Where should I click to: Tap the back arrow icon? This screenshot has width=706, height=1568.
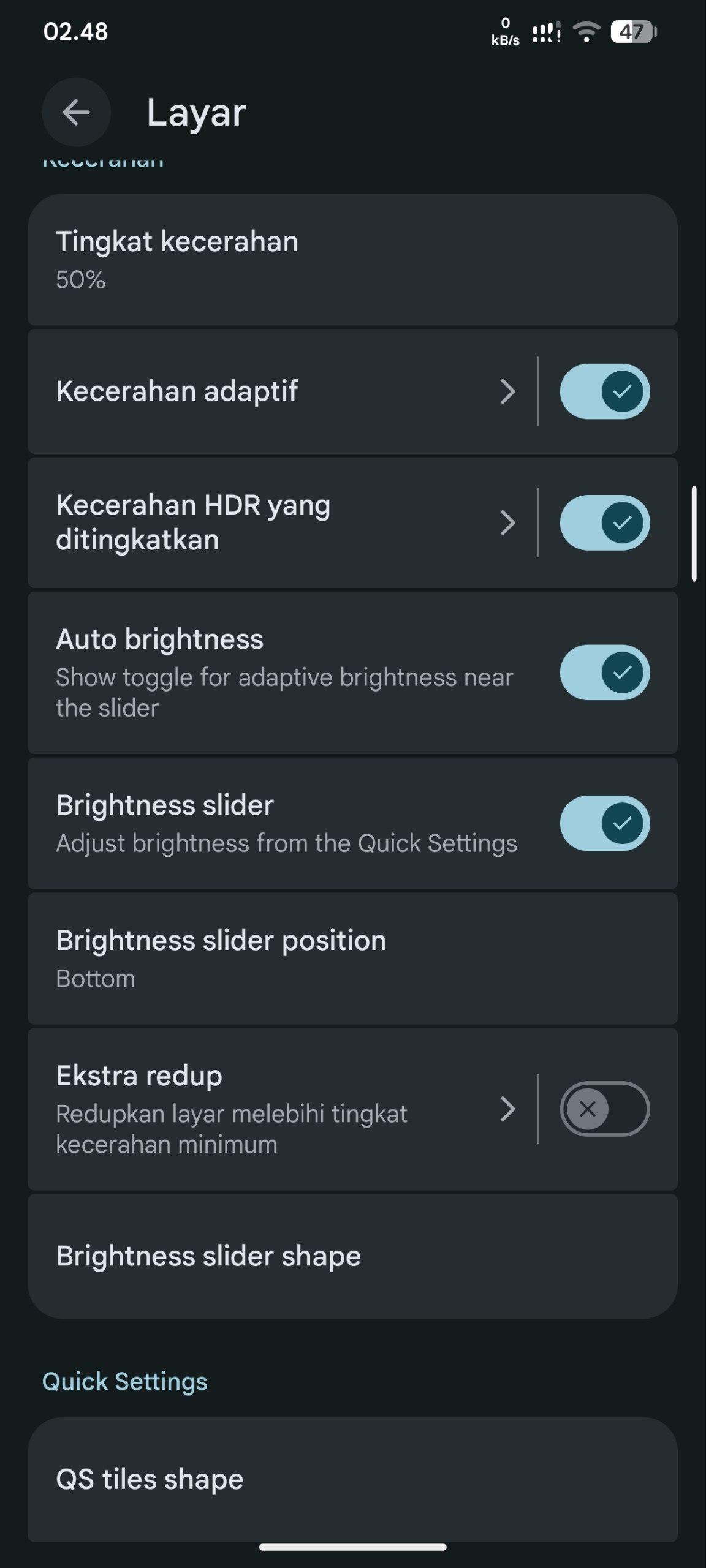point(76,112)
